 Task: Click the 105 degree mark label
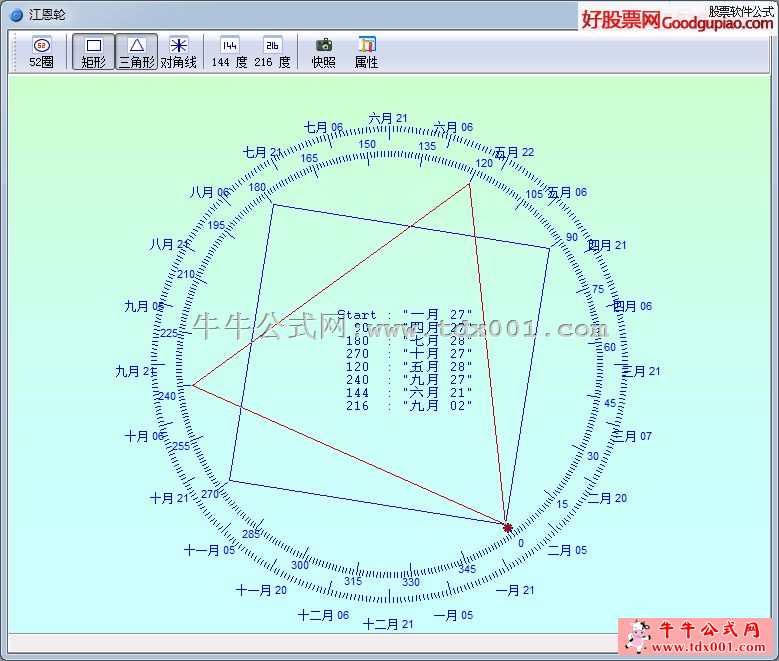click(x=534, y=194)
